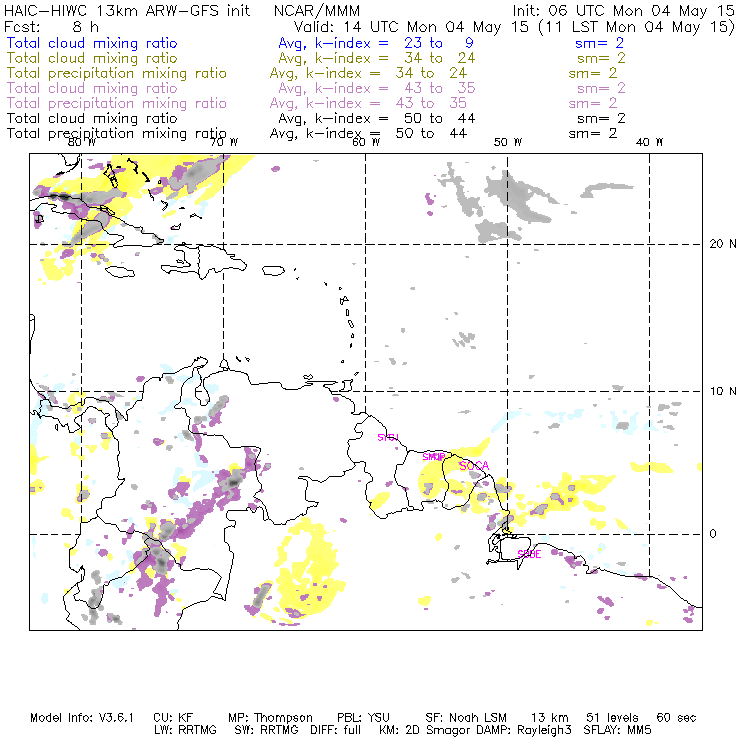Click the Fcst: 8 h forecast label

tap(51, 27)
